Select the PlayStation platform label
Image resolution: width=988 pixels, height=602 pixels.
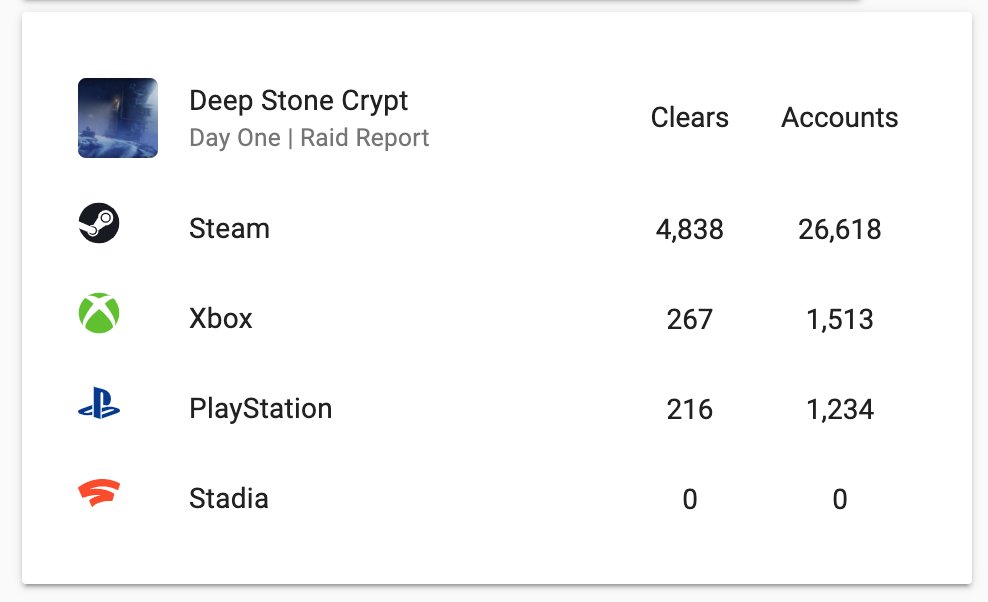point(260,409)
